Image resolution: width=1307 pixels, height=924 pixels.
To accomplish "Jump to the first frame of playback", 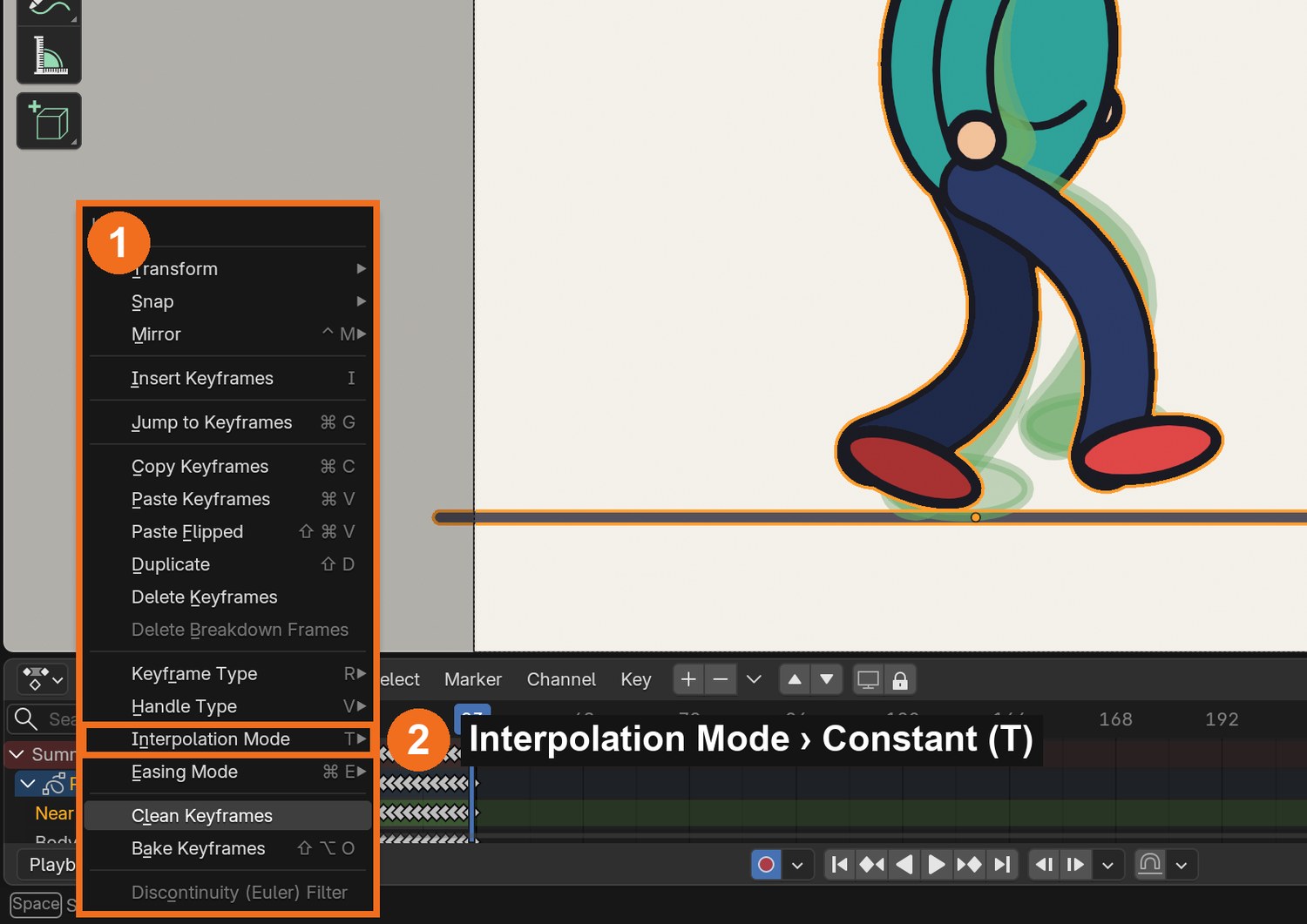I will pos(840,864).
